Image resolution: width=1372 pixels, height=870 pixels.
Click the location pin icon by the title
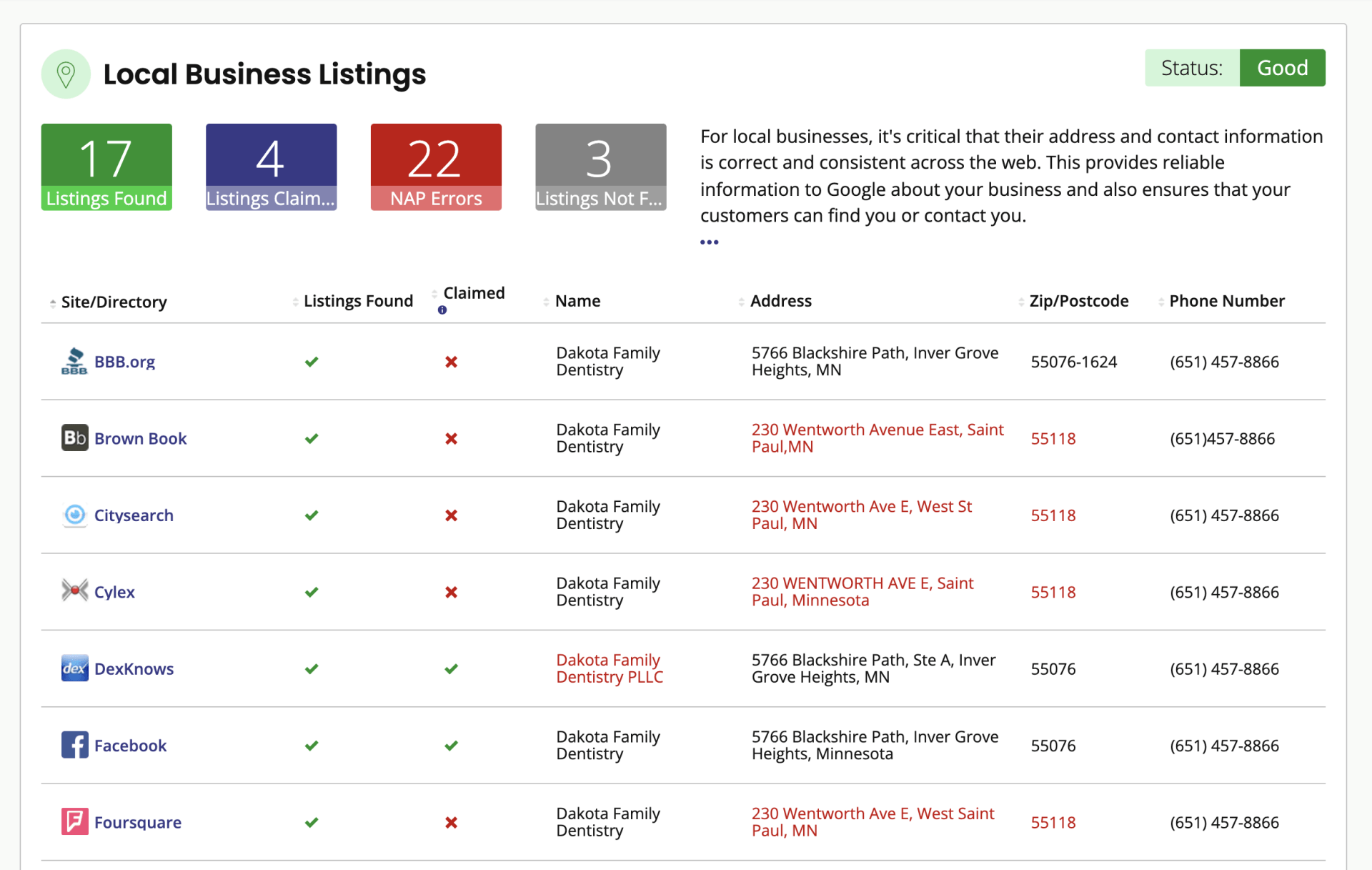click(66, 74)
